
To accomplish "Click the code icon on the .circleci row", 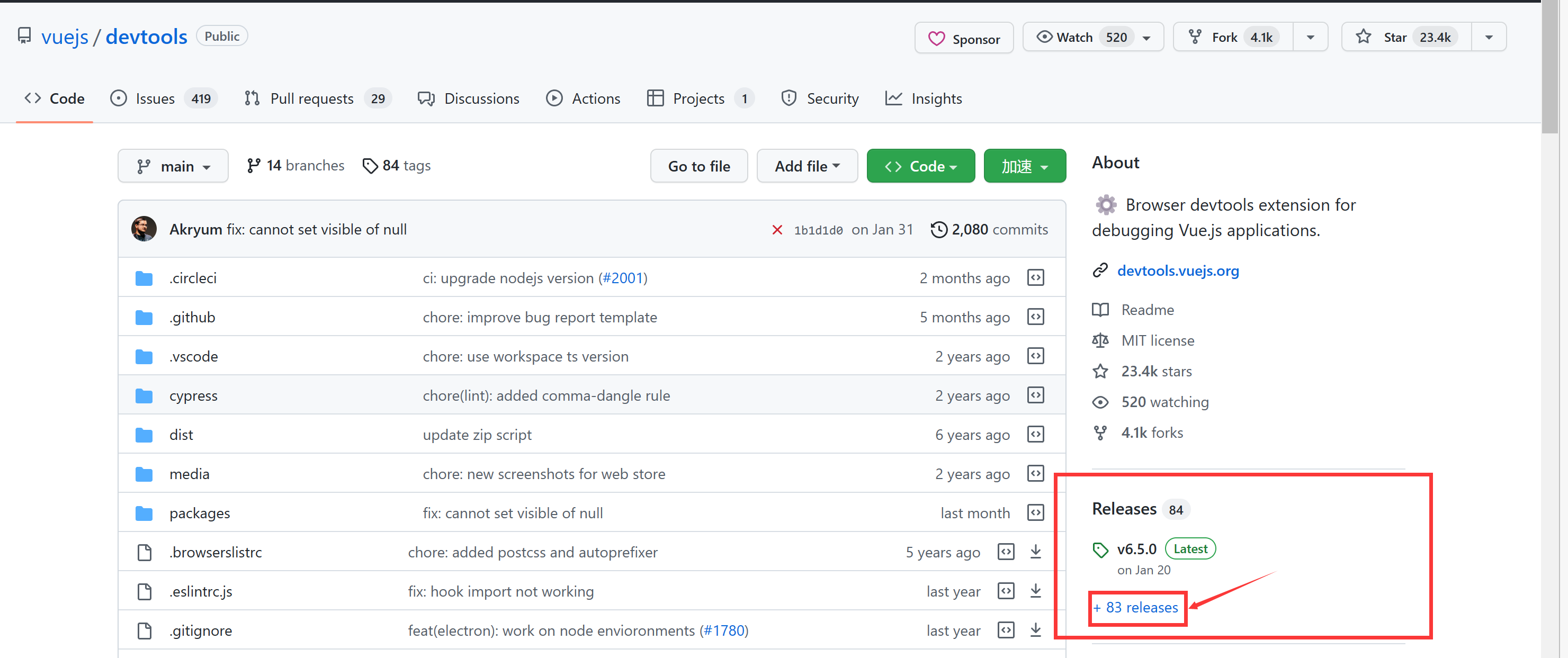I will click(x=1035, y=277).
